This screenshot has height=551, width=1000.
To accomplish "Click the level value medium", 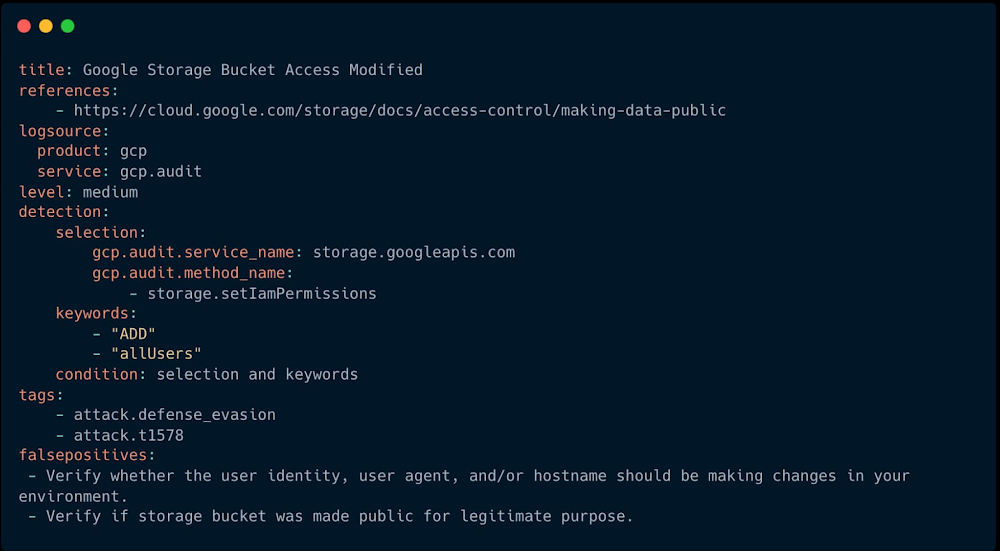I will click(110, 192).
